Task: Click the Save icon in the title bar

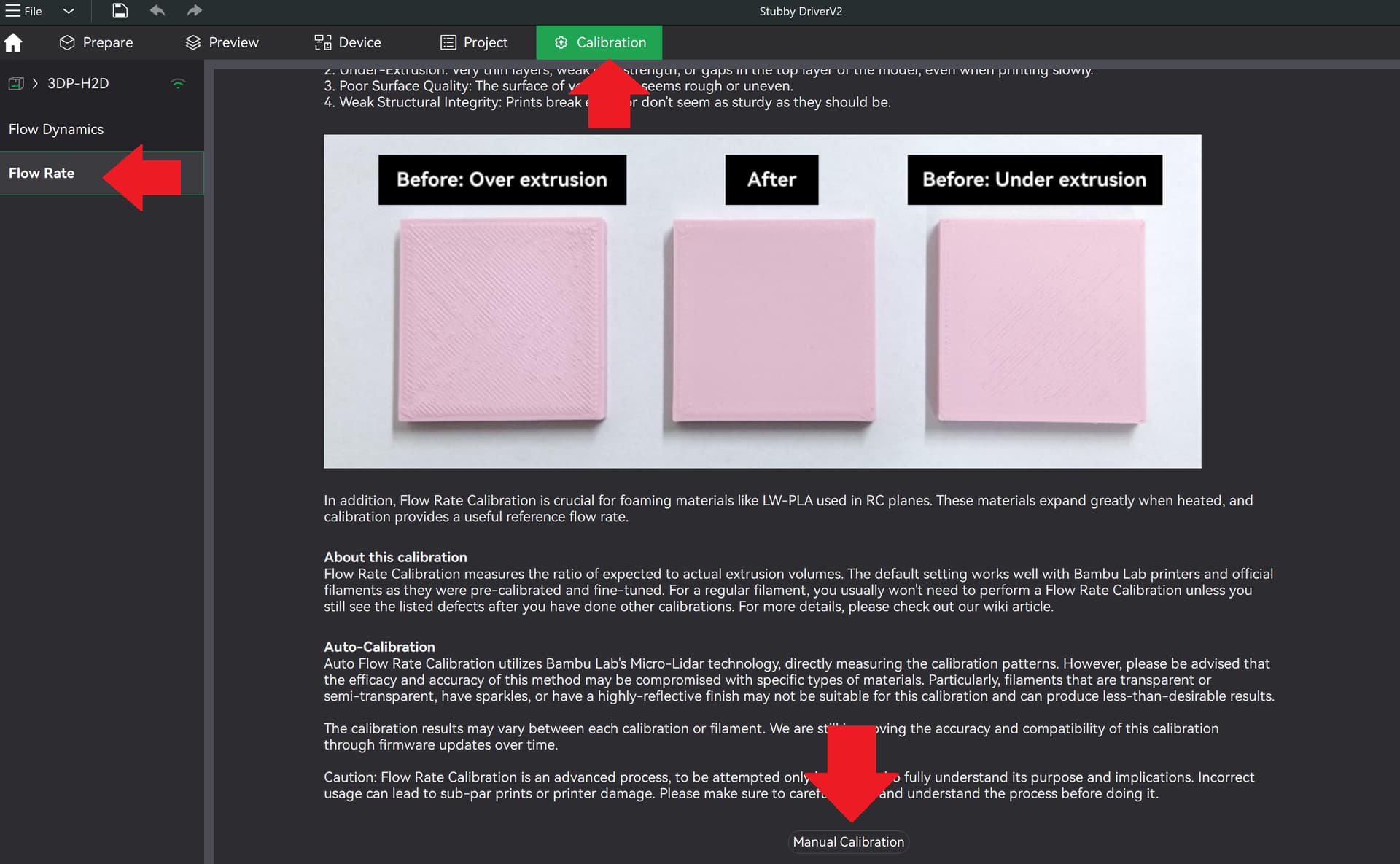Action: [120, 10]
